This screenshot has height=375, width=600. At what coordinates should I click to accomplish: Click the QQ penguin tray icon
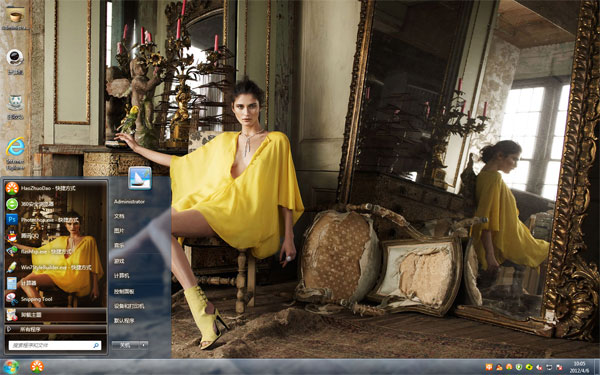[499, 367]
